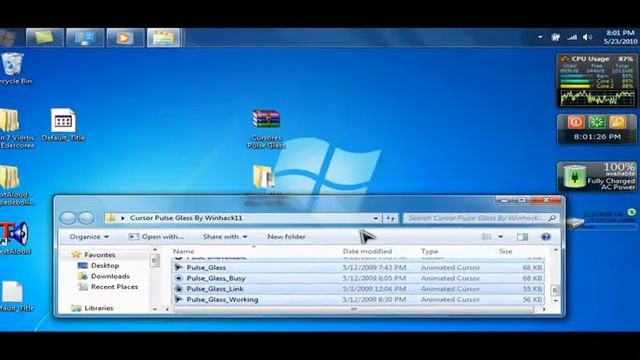Refresh the Explorer folder view
640x360 pixels.
[x=390, y=218]
